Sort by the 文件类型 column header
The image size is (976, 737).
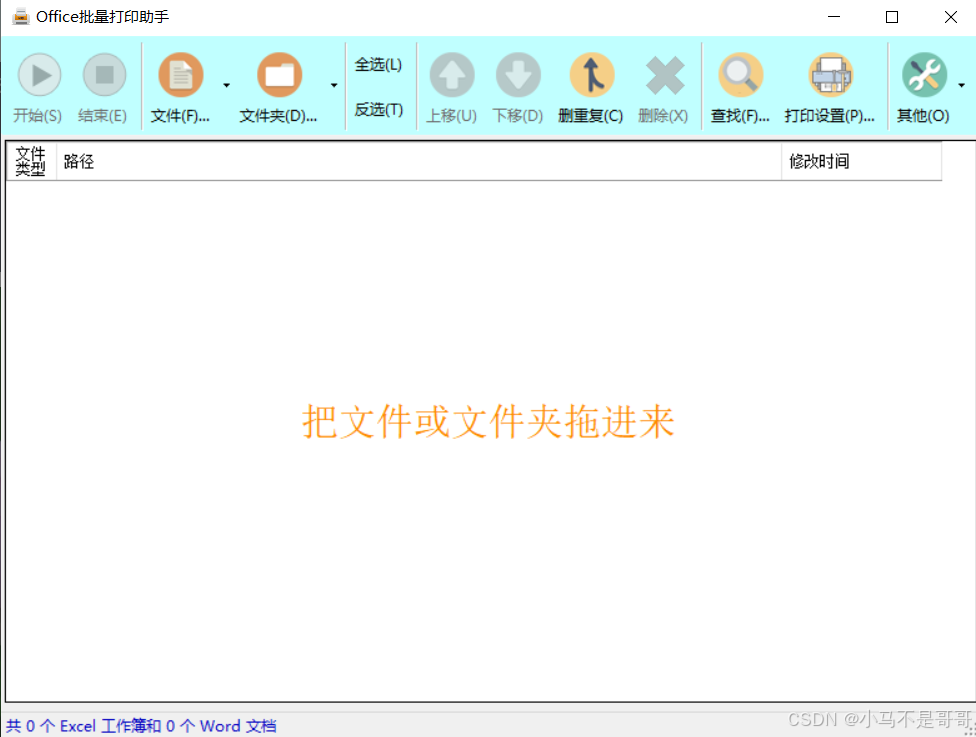[x=31, y=162]
